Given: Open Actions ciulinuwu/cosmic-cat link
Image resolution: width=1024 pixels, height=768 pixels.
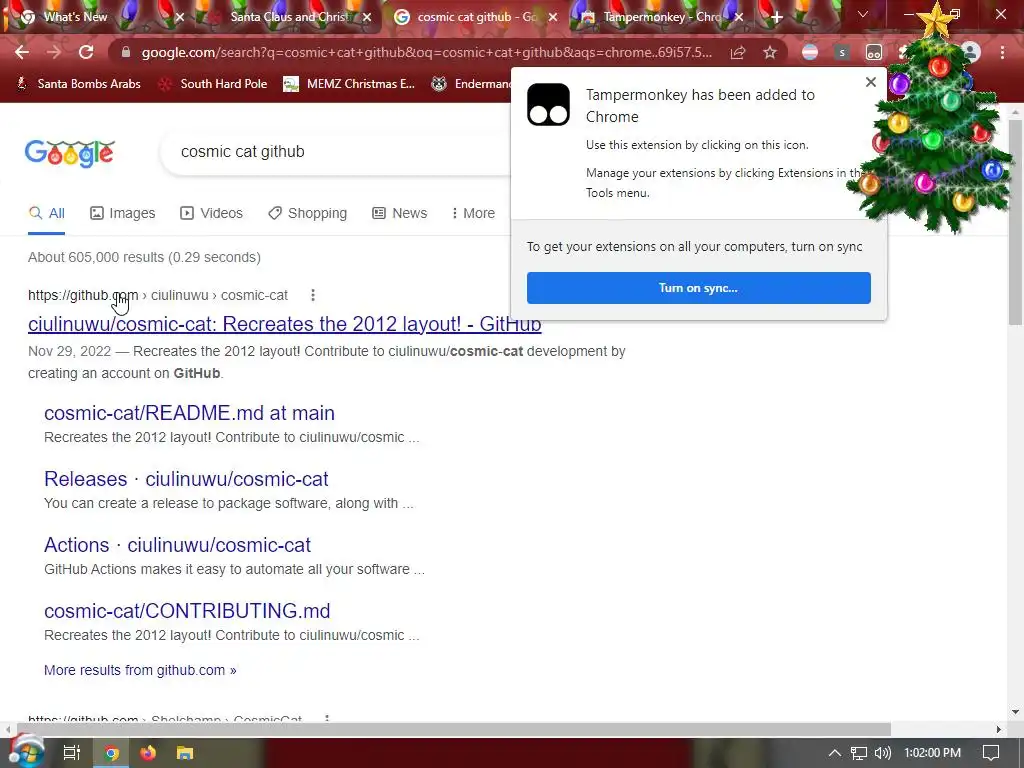Looking at the screenshot, I should (177, 545).
